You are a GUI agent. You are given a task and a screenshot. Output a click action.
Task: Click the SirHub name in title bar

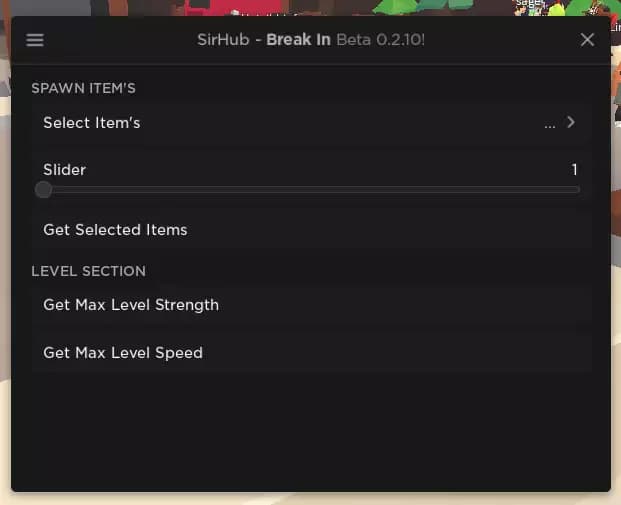(223, 40)
